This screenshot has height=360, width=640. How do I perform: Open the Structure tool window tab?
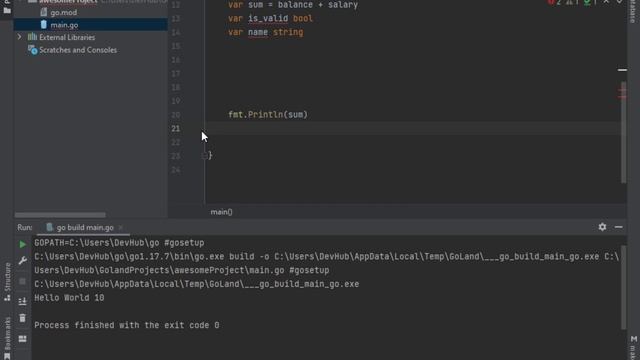pyautogui.click(x=7, y=282)
